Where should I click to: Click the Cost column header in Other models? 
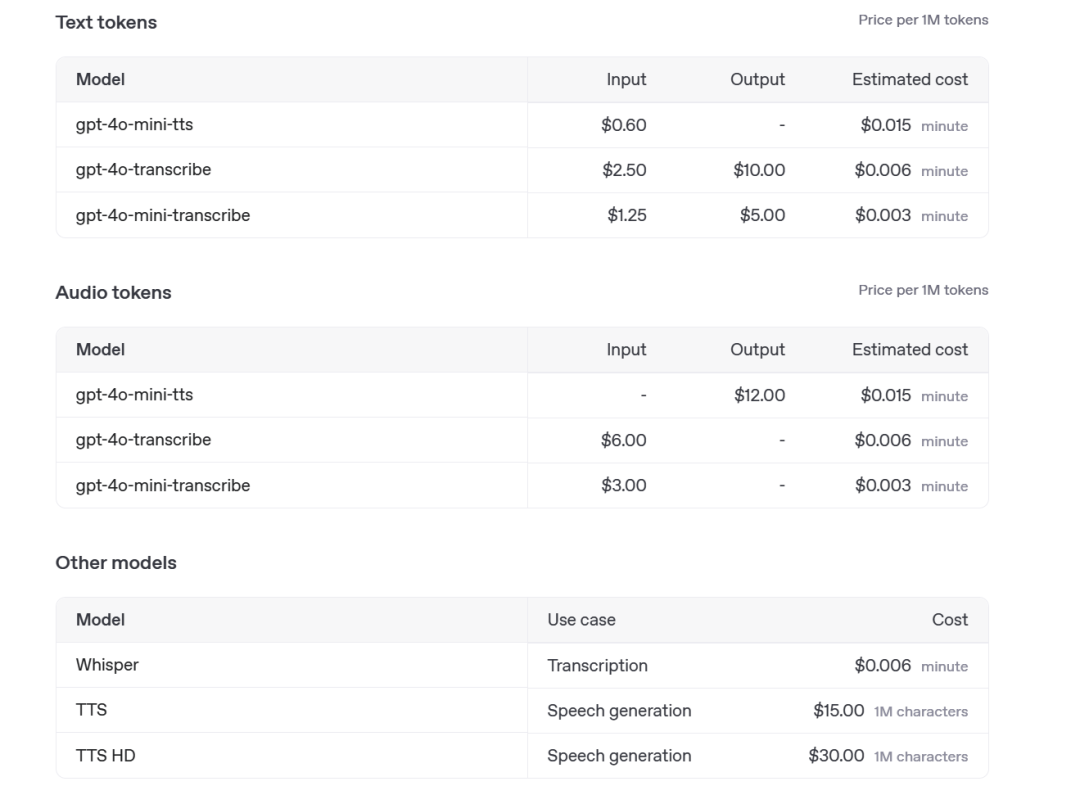coord(950,619)
